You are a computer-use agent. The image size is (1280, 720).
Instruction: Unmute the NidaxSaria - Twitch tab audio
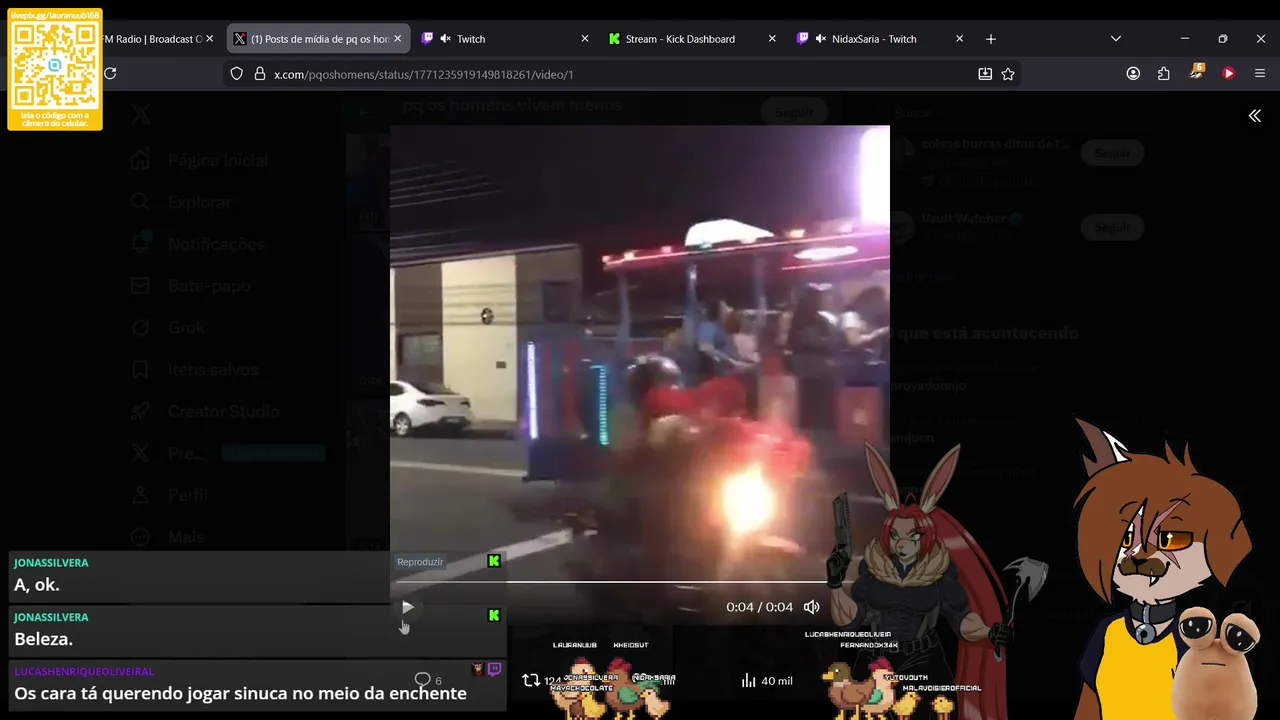(x=820, y=39)
